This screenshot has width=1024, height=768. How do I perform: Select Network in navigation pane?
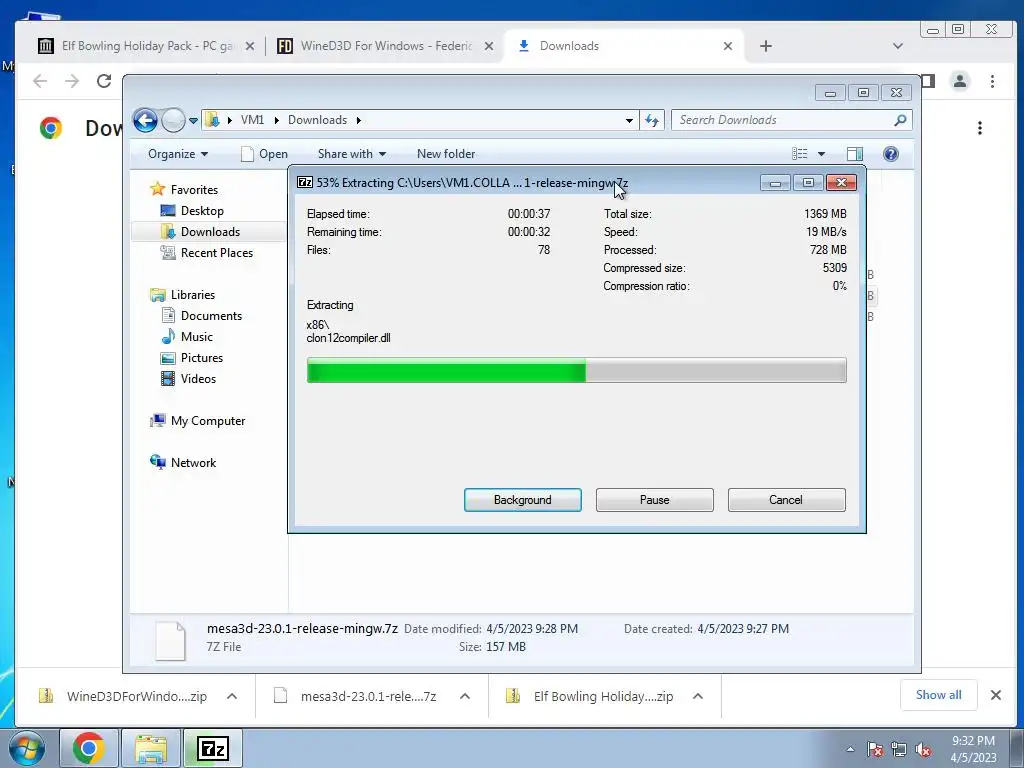(x=193, y=463)
